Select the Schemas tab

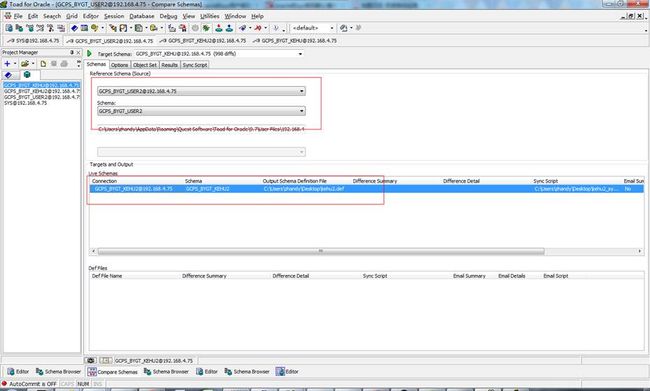tap(97, 64)
